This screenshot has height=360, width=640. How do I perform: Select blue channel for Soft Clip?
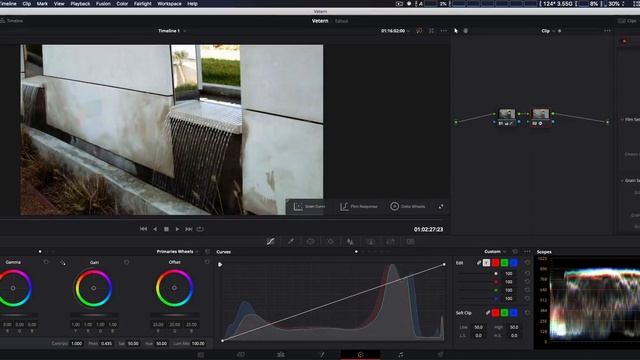(x=513, y=313)
